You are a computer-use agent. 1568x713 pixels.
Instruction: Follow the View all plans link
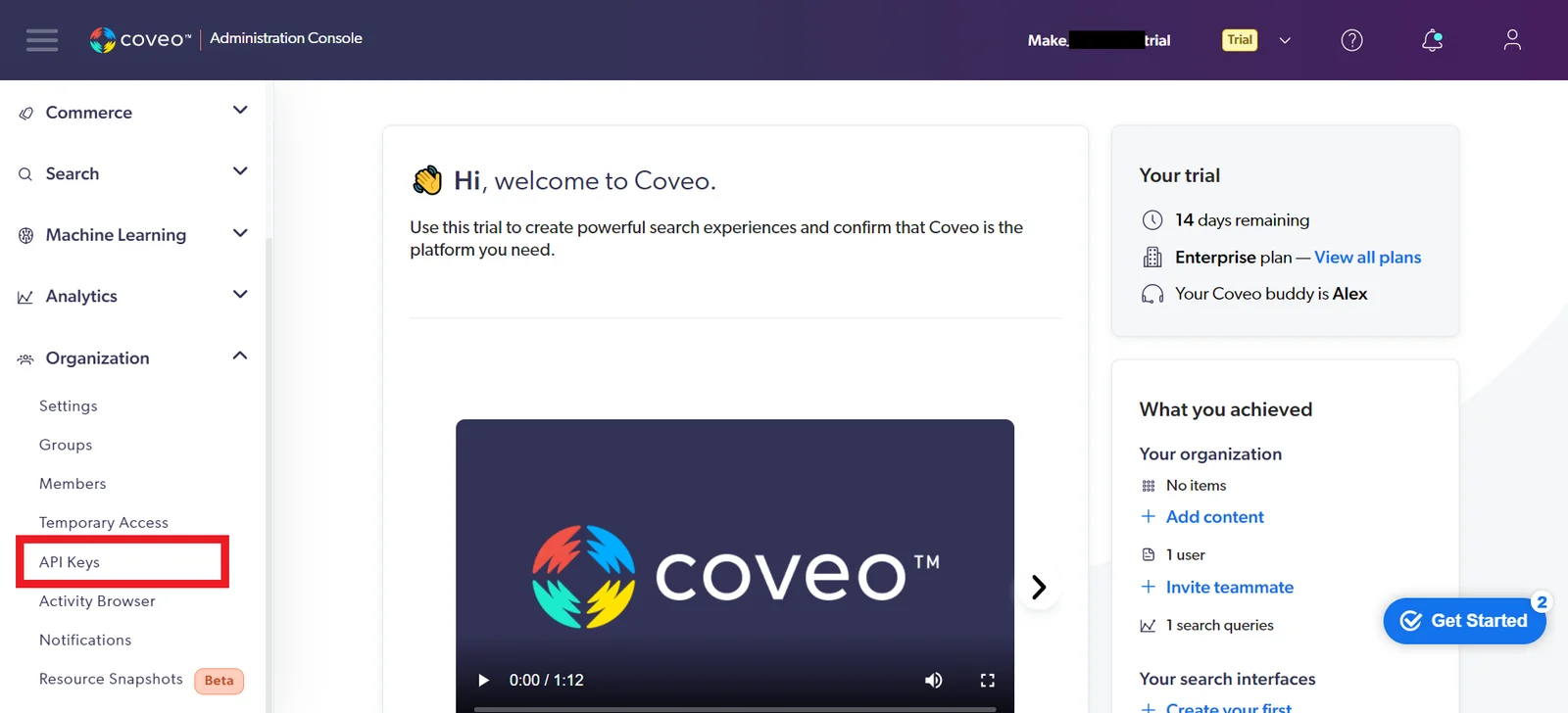pos(1367,257)
